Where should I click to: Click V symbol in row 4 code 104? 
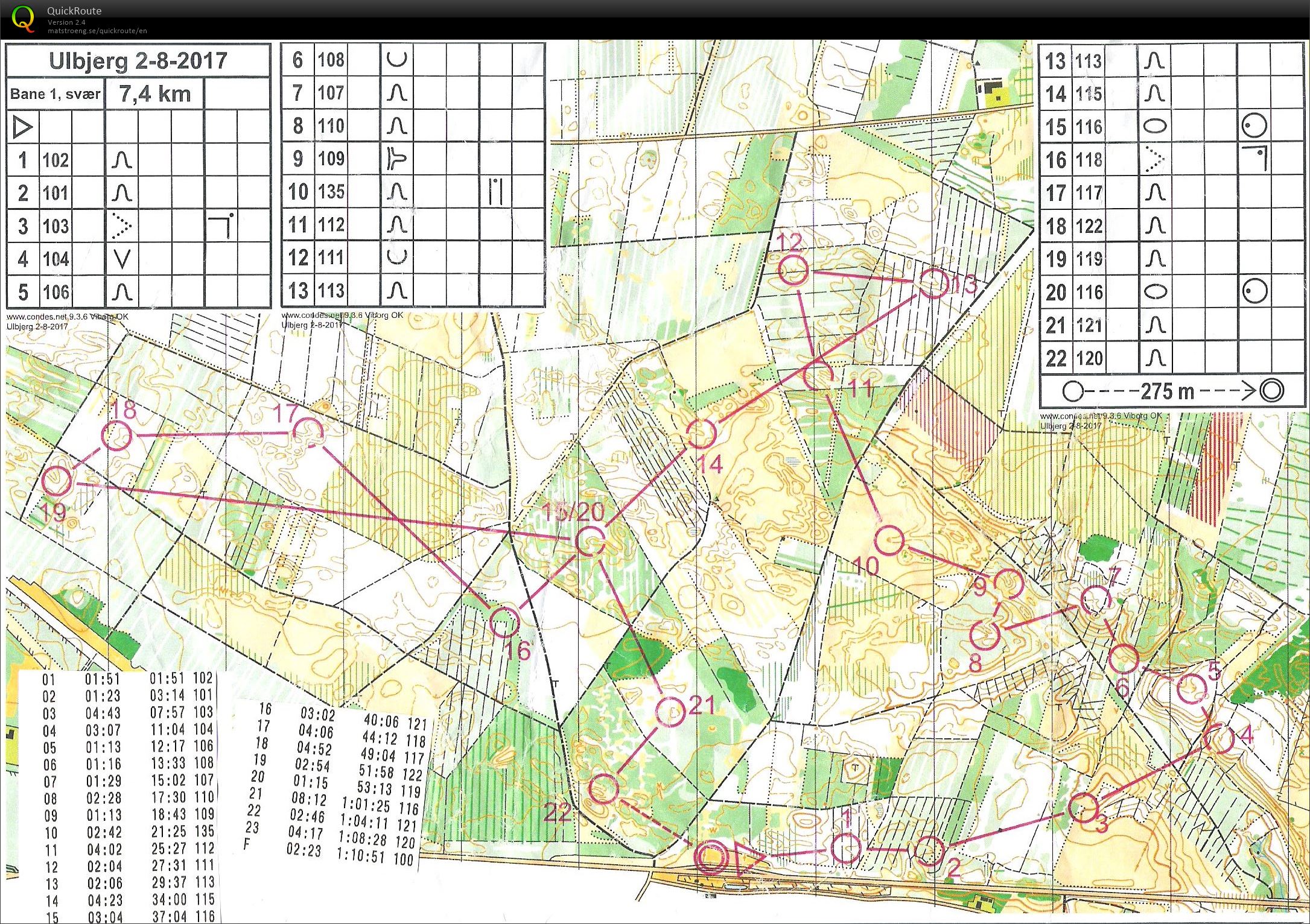pyautogui.click(x=122, y=259)
